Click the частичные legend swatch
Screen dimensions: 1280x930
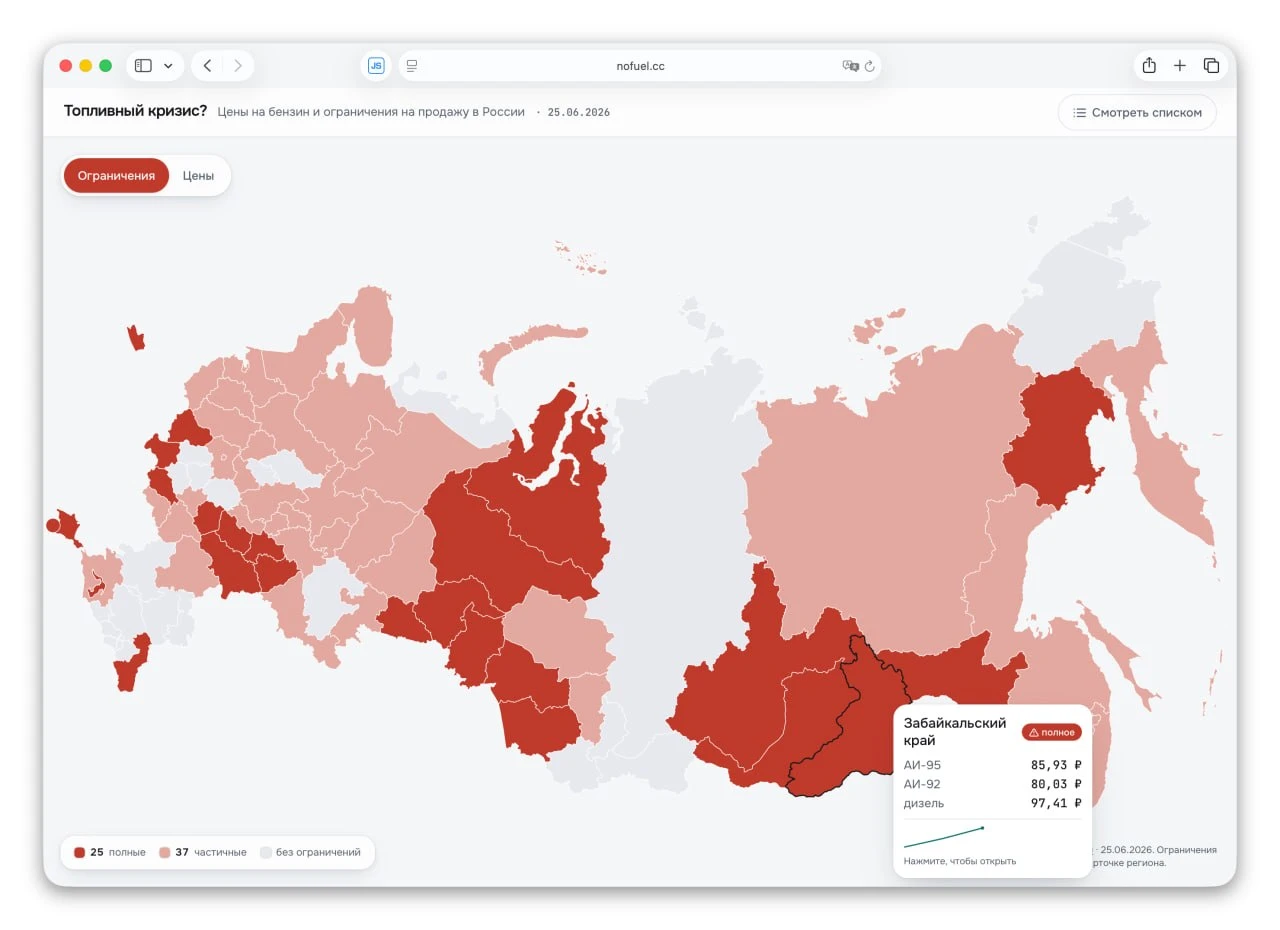point(165,853)
